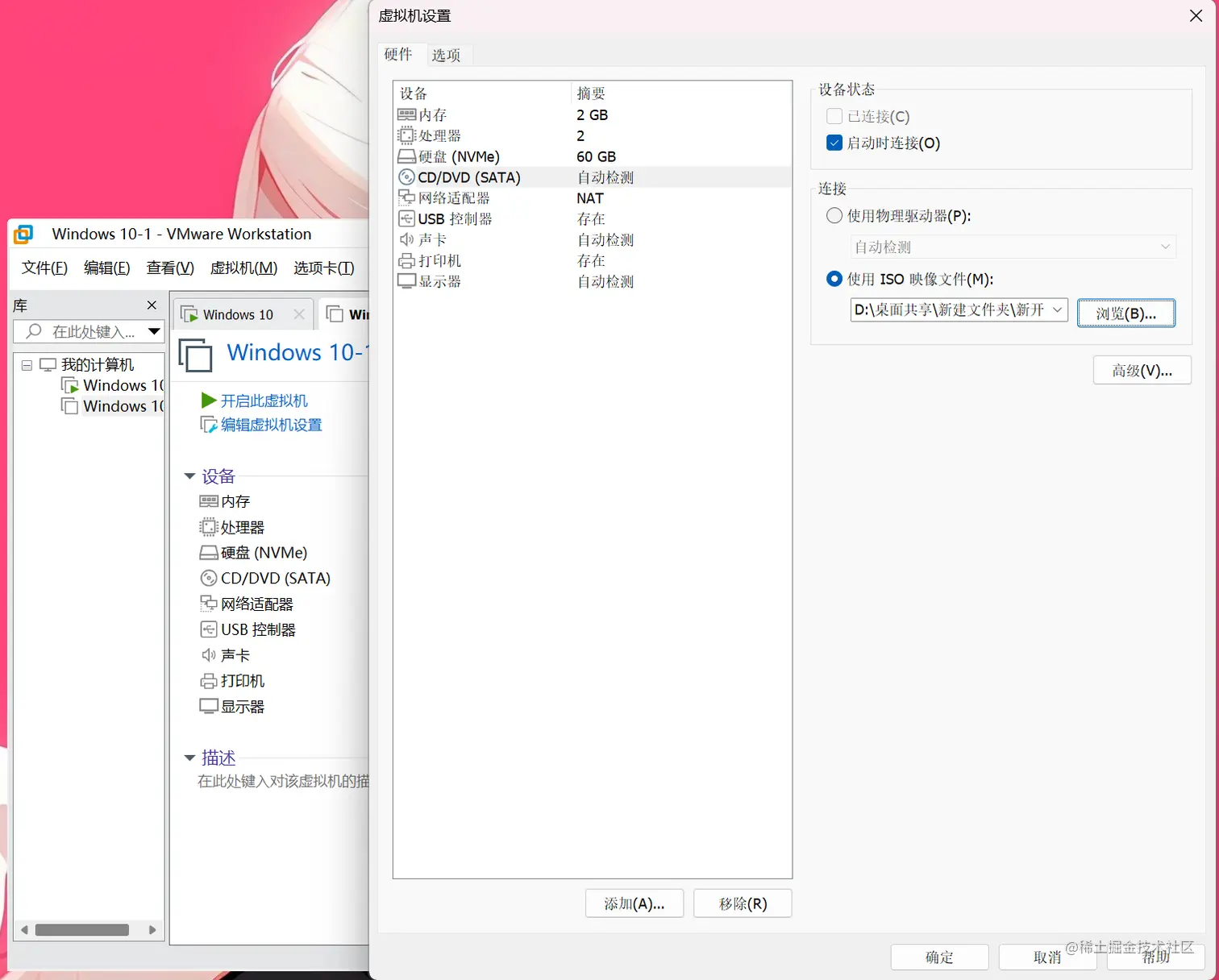The image size is (1219, 980).
Task: Click search magnifier icon in library panel
Action: tap(34, 331)
